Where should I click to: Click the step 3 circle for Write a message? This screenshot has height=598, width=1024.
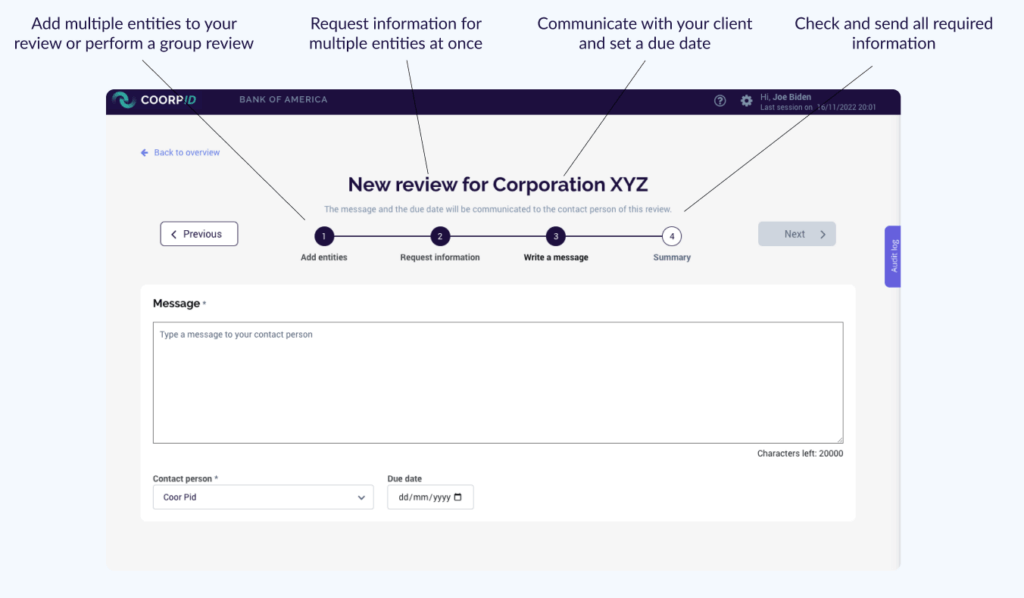pos(556,236)
